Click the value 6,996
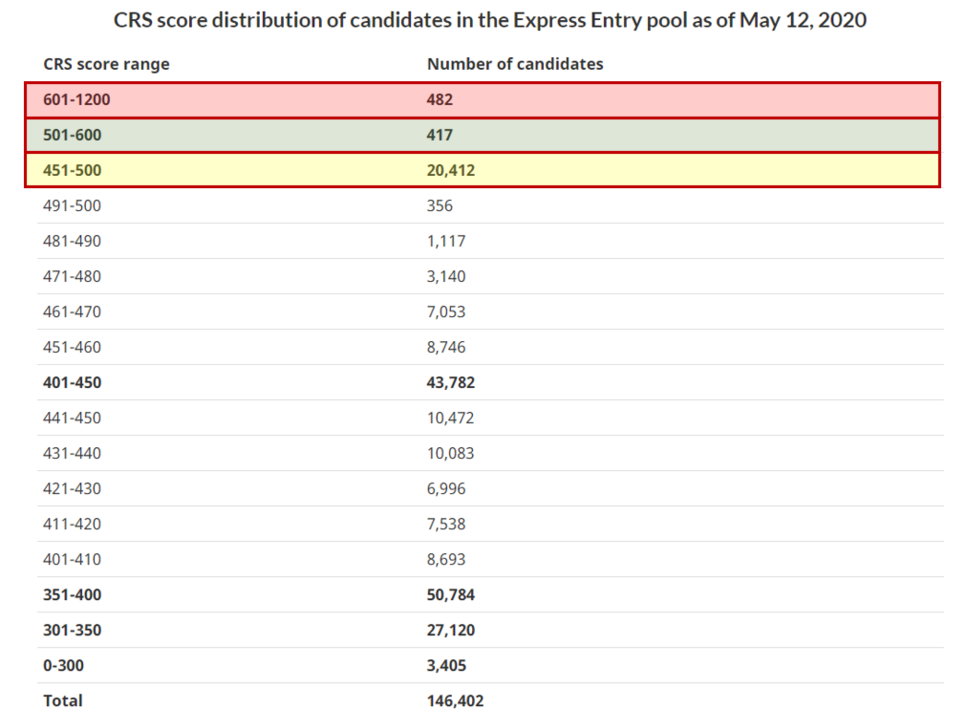966x709 pixels. 446,489
